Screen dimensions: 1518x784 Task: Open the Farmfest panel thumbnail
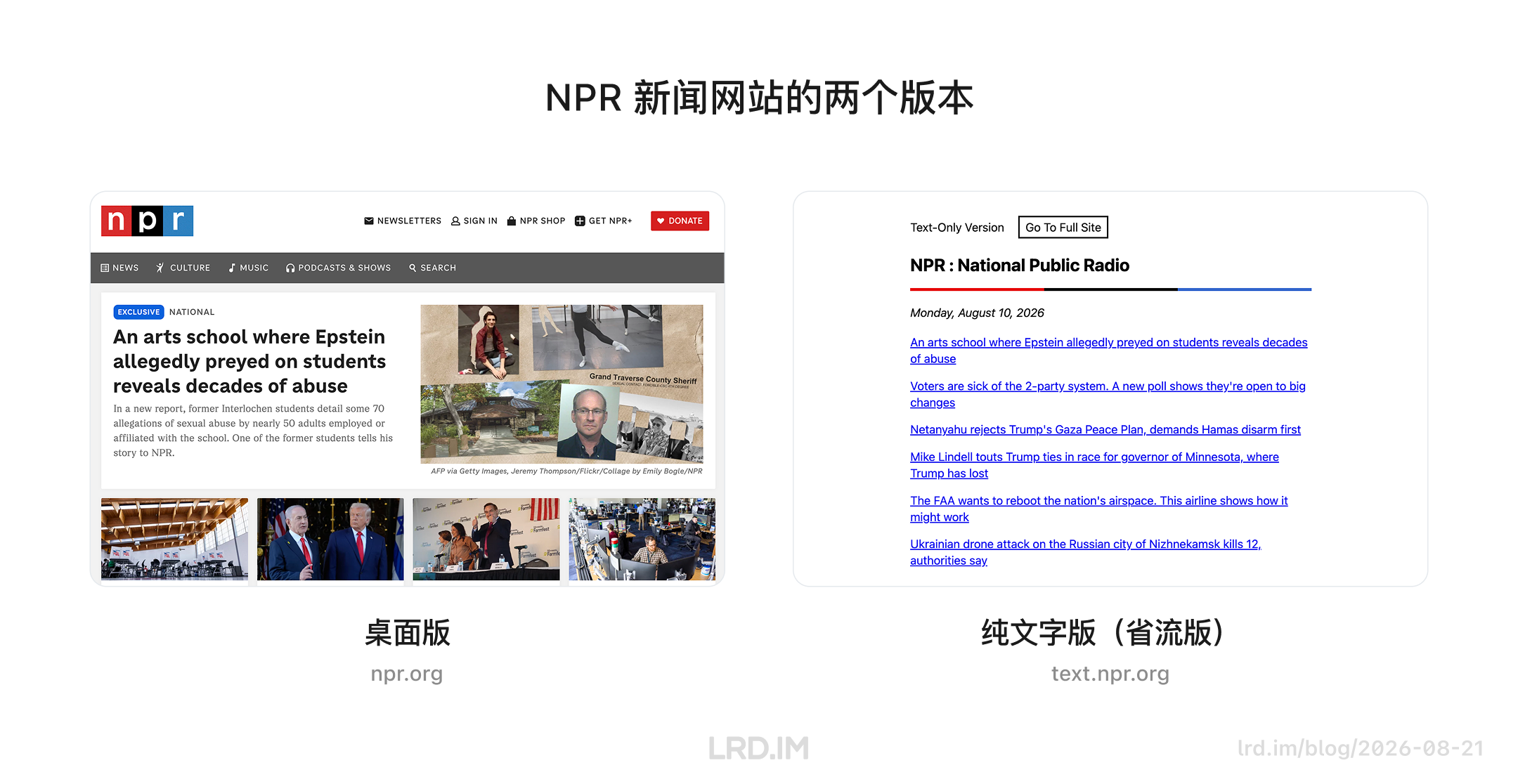click(486, 539)
